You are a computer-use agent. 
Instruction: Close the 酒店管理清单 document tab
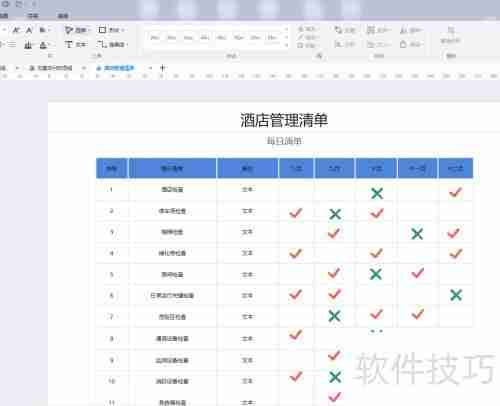point(150,68)
